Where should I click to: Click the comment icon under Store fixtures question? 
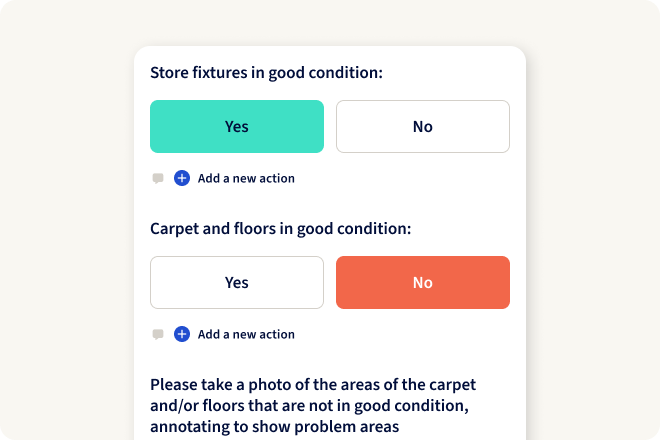157,178
